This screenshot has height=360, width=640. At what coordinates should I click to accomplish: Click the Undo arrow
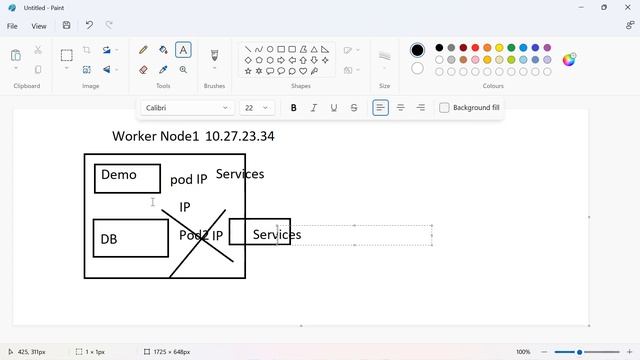89,25
